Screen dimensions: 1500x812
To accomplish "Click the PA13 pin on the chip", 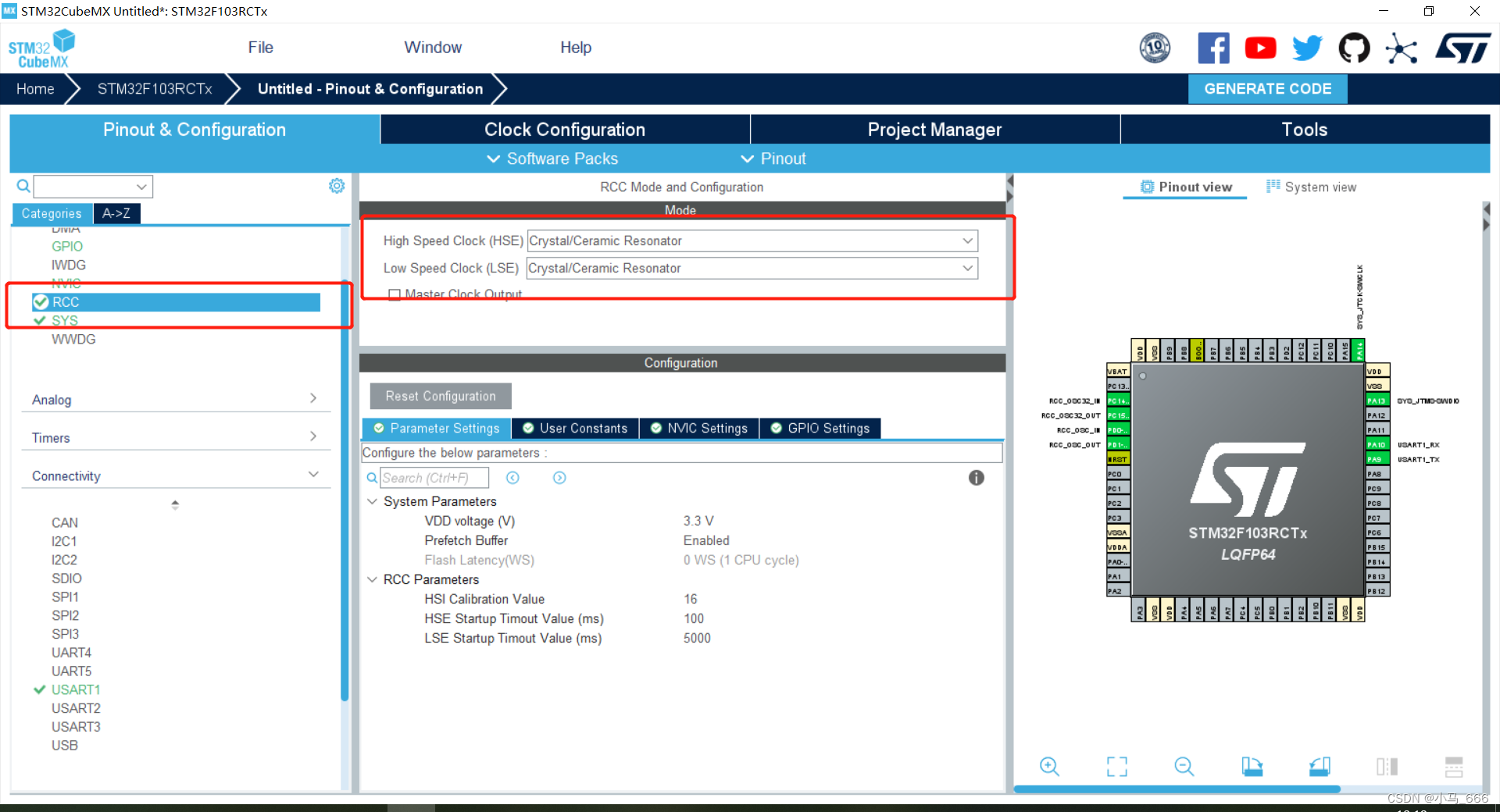I will click(x=1377, y=401).
